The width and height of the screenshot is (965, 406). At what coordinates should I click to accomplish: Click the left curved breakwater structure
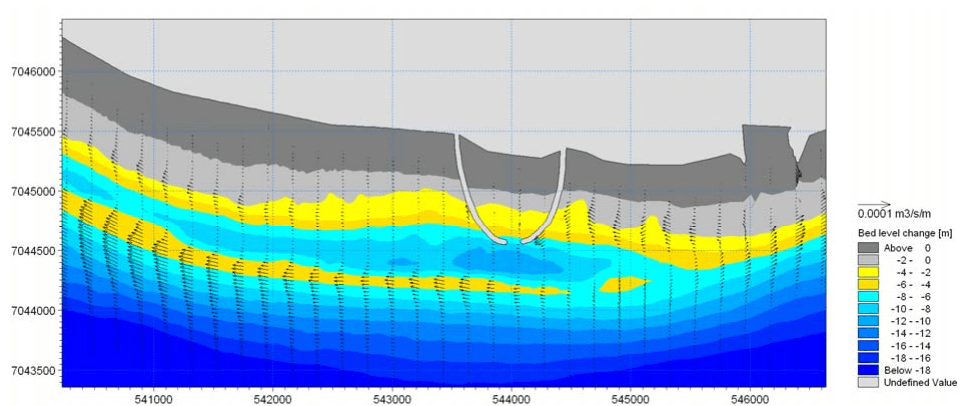click(468, 200)
